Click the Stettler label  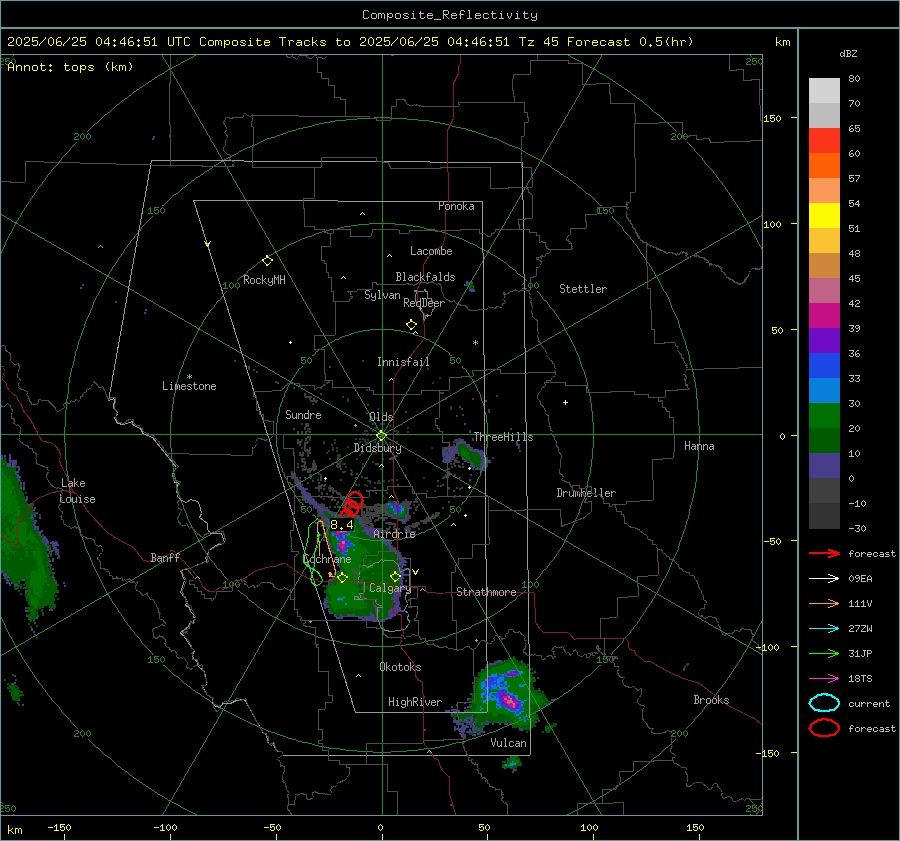[x=583, y=289]
